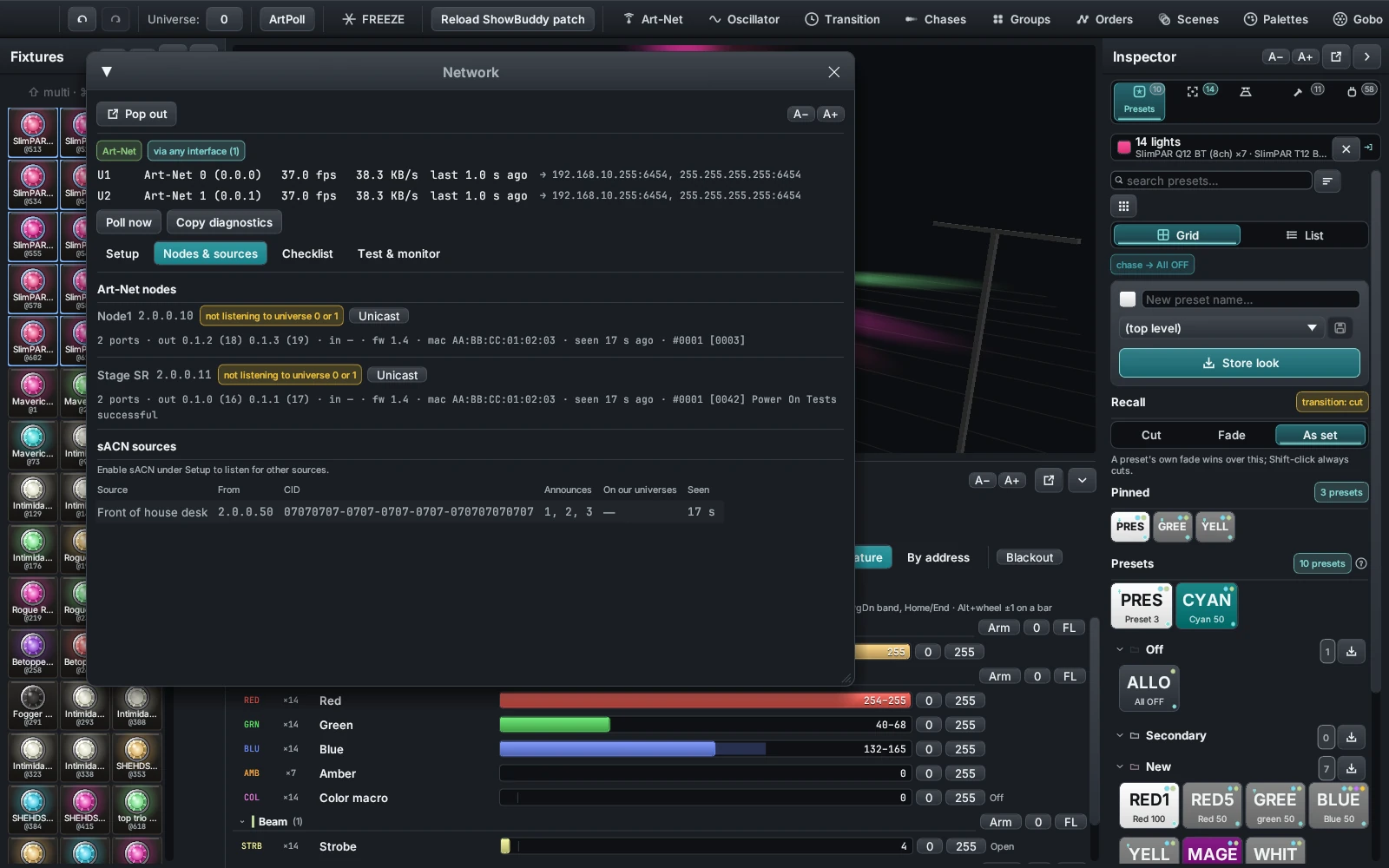The image size is (1389, 868).
Task: Click the Red channel fader bar
Action: [704, 700]
